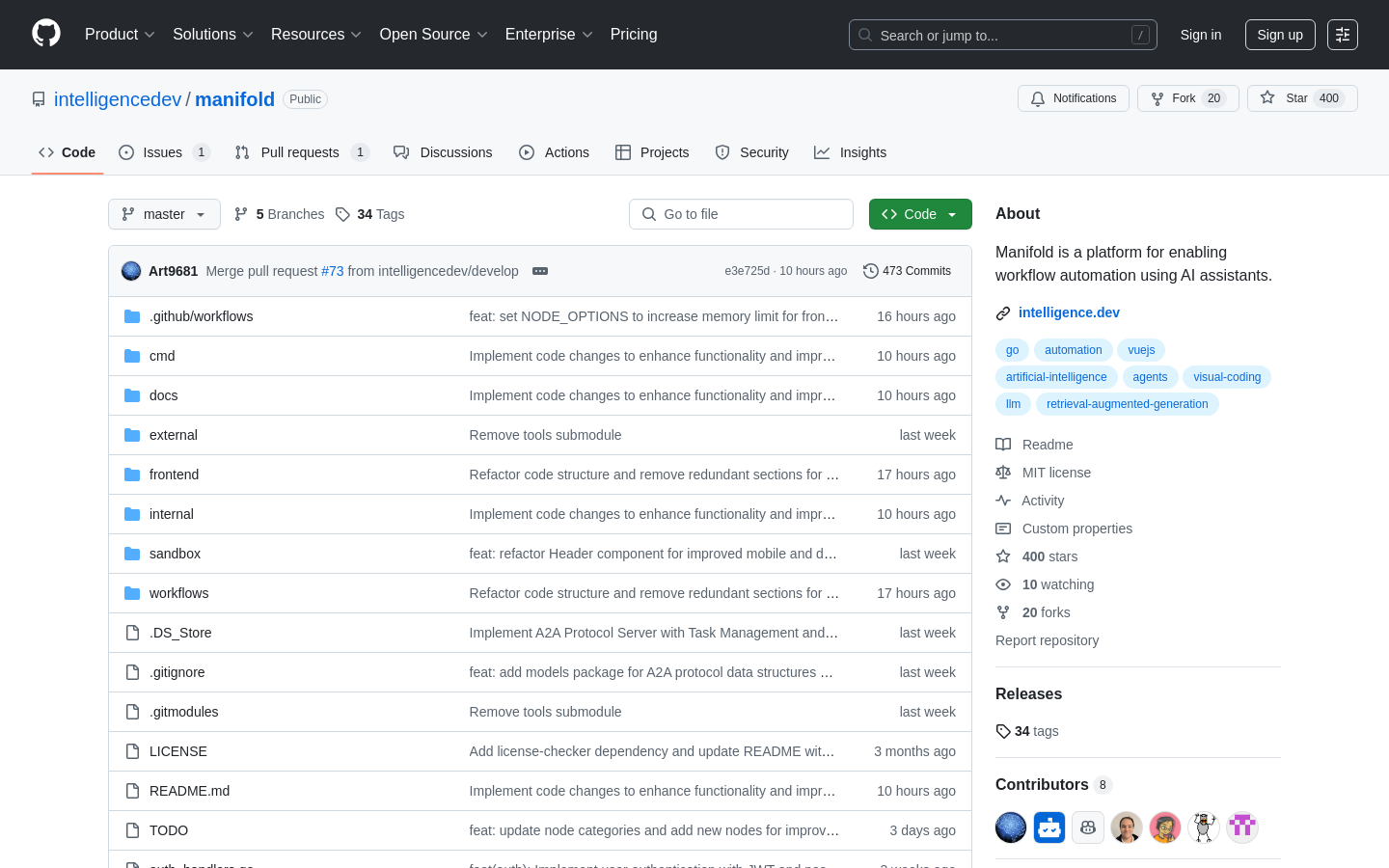Open the Pricing page
Screen dimensions: 1389x868
click(634, 35)
